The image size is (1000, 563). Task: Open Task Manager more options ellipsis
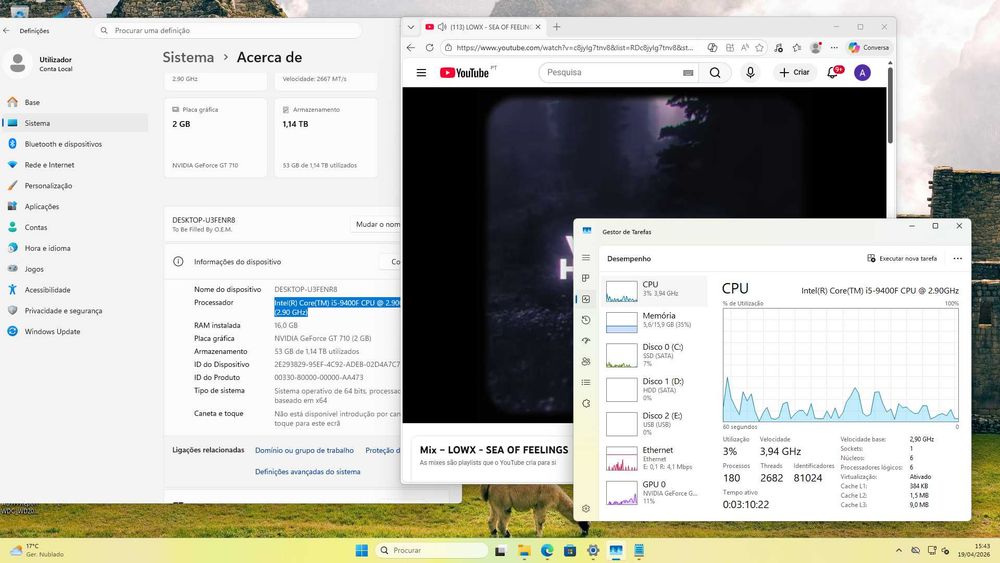pyautogui.click(x=957, y=258)
